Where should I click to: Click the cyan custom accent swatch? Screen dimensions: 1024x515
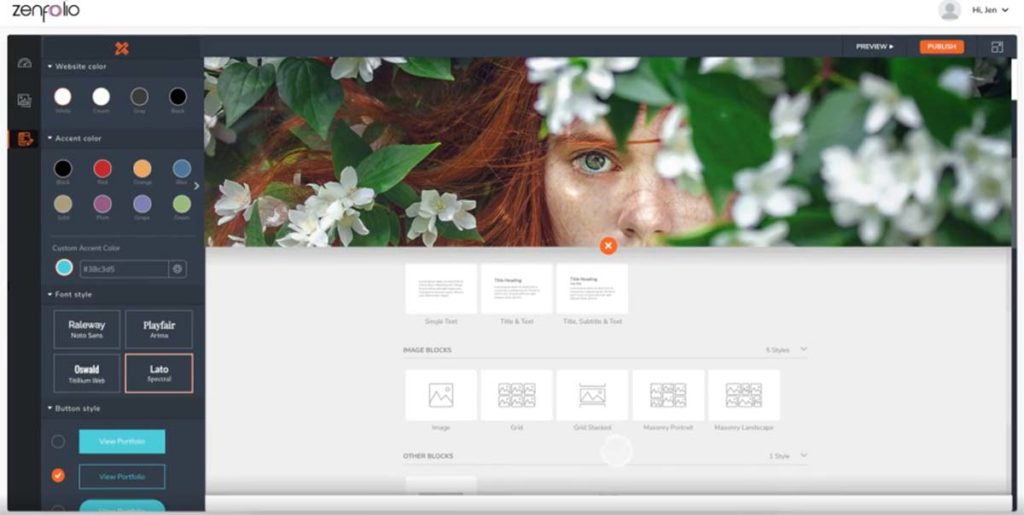pos(64,268)
